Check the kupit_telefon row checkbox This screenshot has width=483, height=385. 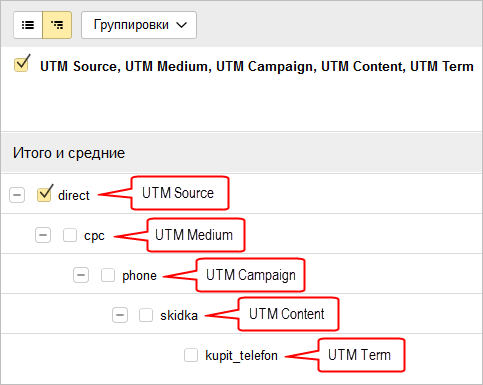(191, 355)
